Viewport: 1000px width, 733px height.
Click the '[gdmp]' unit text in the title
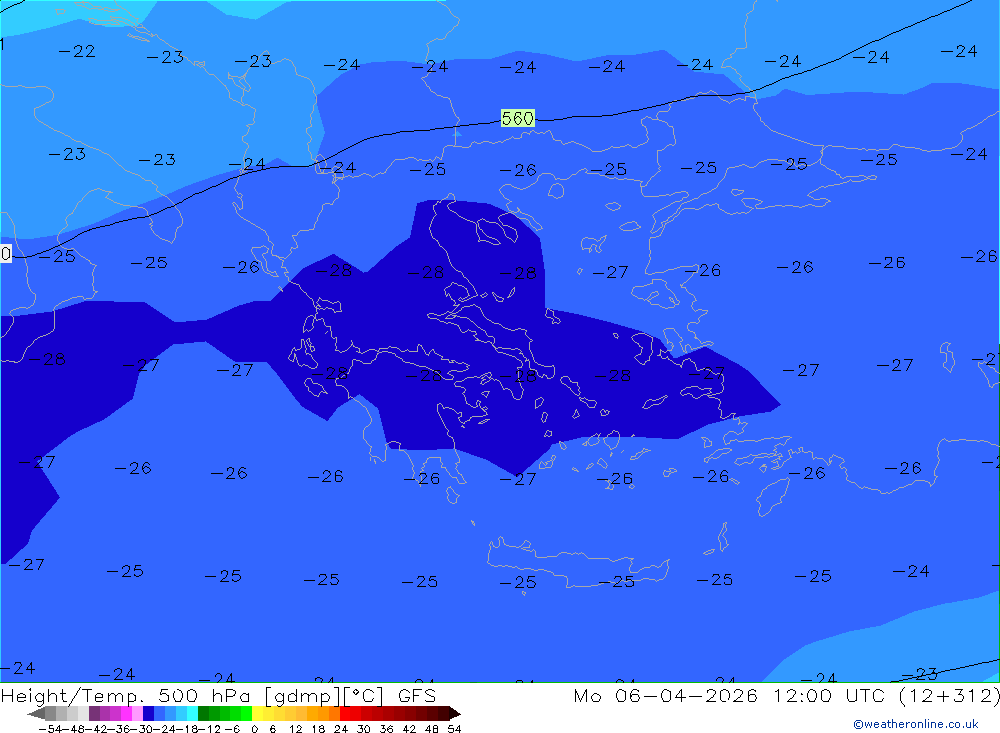pos(303,696)
